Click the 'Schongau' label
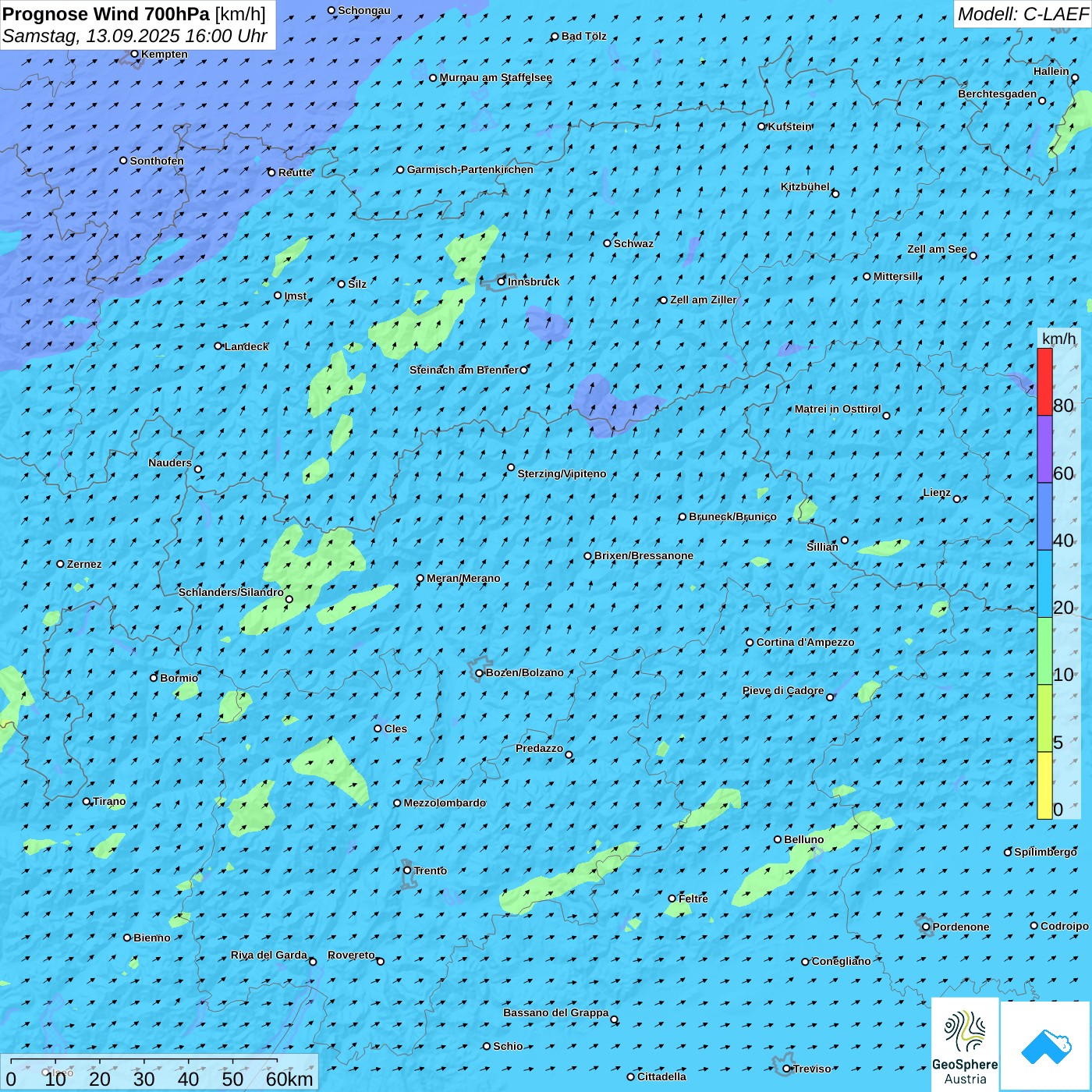This screenshot has height=1092, width=1092. 364,10
